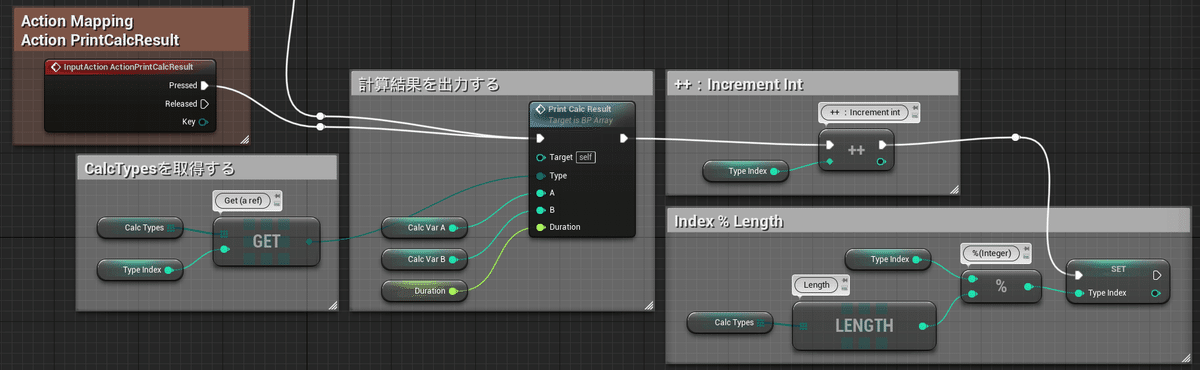Select the LENGTH array node
Image resolution: width=1200 pixels, height=370 pixels.
[864, 324]
